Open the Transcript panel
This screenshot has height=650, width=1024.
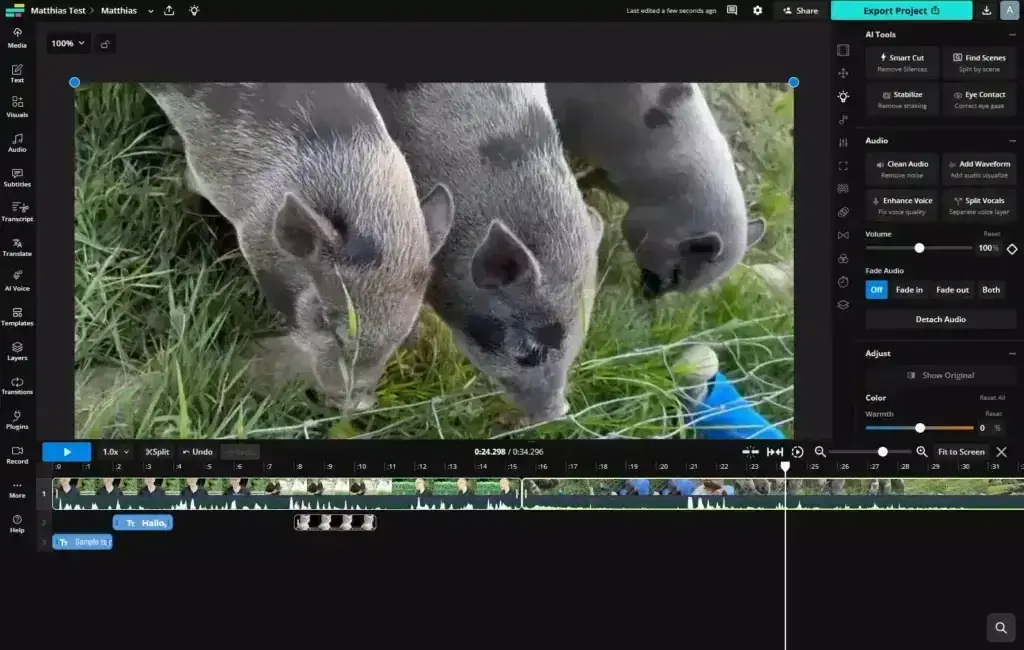[x=17, y=212]
